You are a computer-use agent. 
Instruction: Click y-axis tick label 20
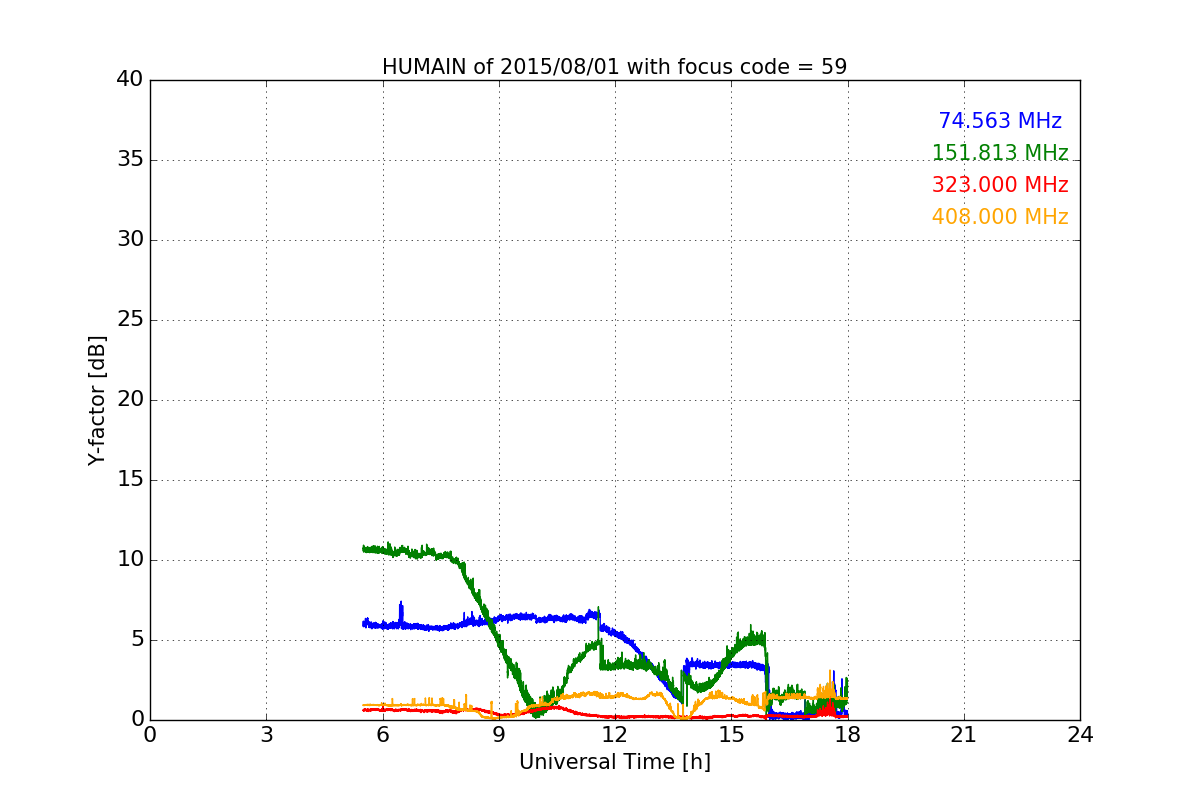point(129,400)
